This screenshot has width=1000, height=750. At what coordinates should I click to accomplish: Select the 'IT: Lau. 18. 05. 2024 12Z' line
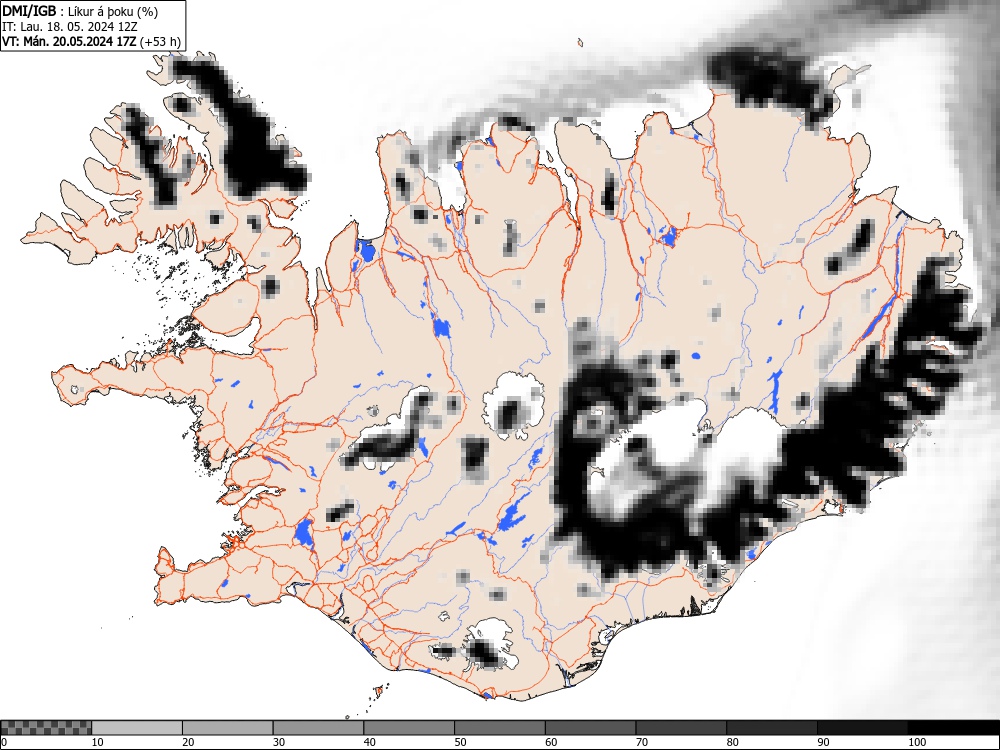click(70, 27)
